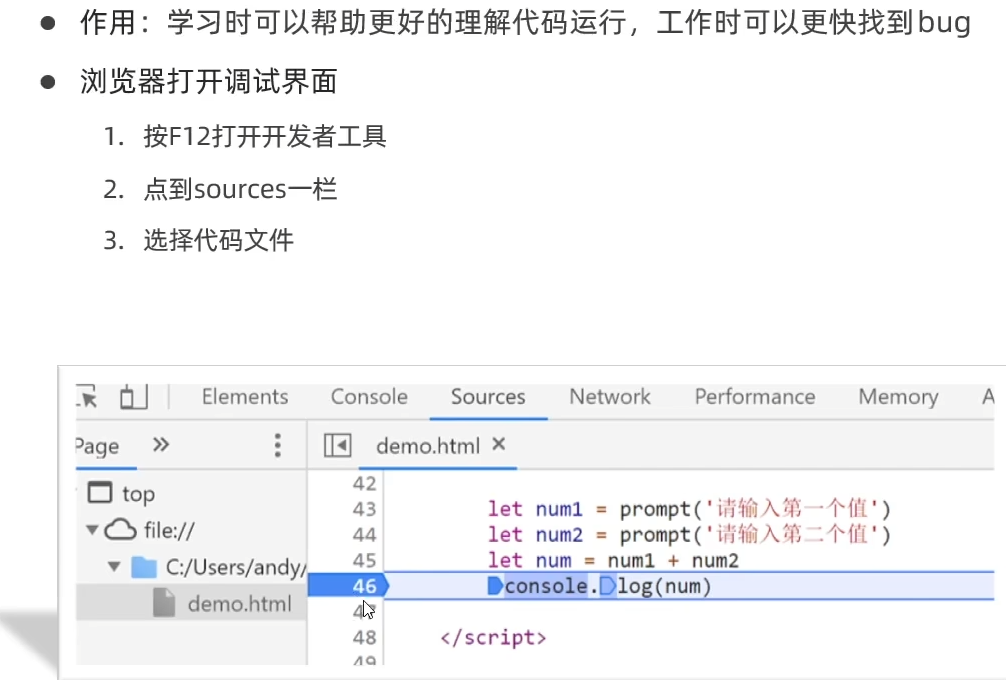Image resolution: width=1006 pixels, height=680 pixels.
Task: Select the top tree node
Action: tap(138, 494)
